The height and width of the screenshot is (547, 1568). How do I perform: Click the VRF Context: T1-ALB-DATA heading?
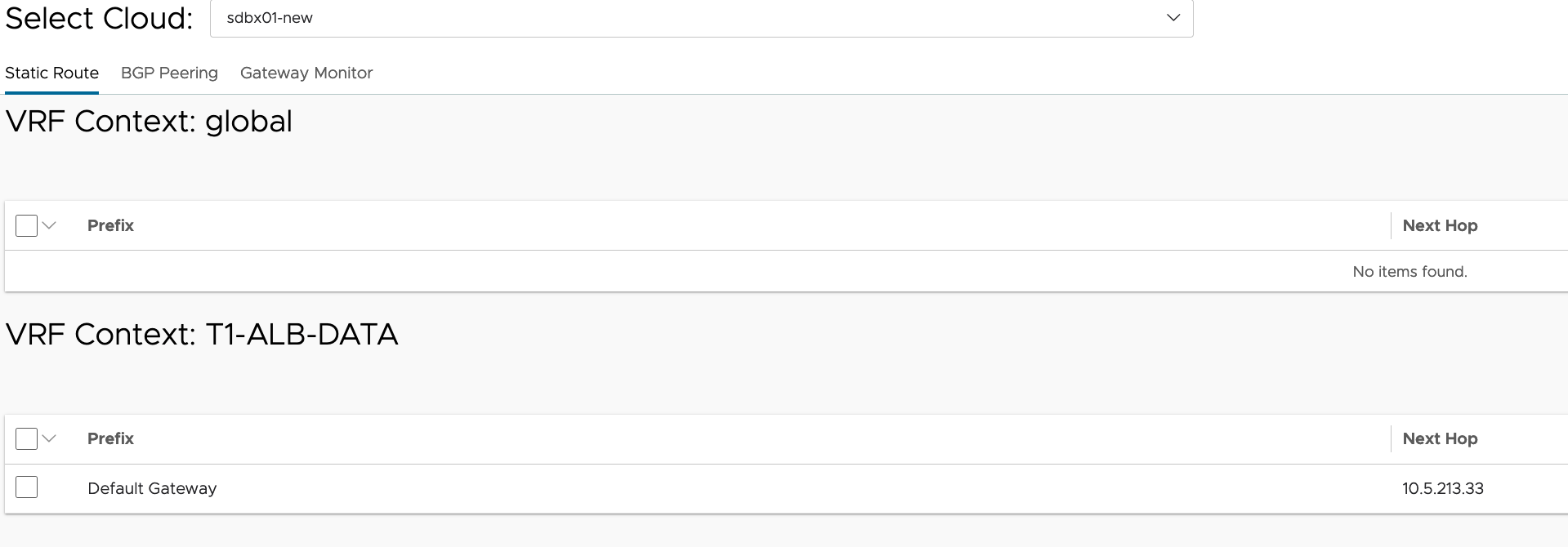pyautogui.click(x=202, y=335)
